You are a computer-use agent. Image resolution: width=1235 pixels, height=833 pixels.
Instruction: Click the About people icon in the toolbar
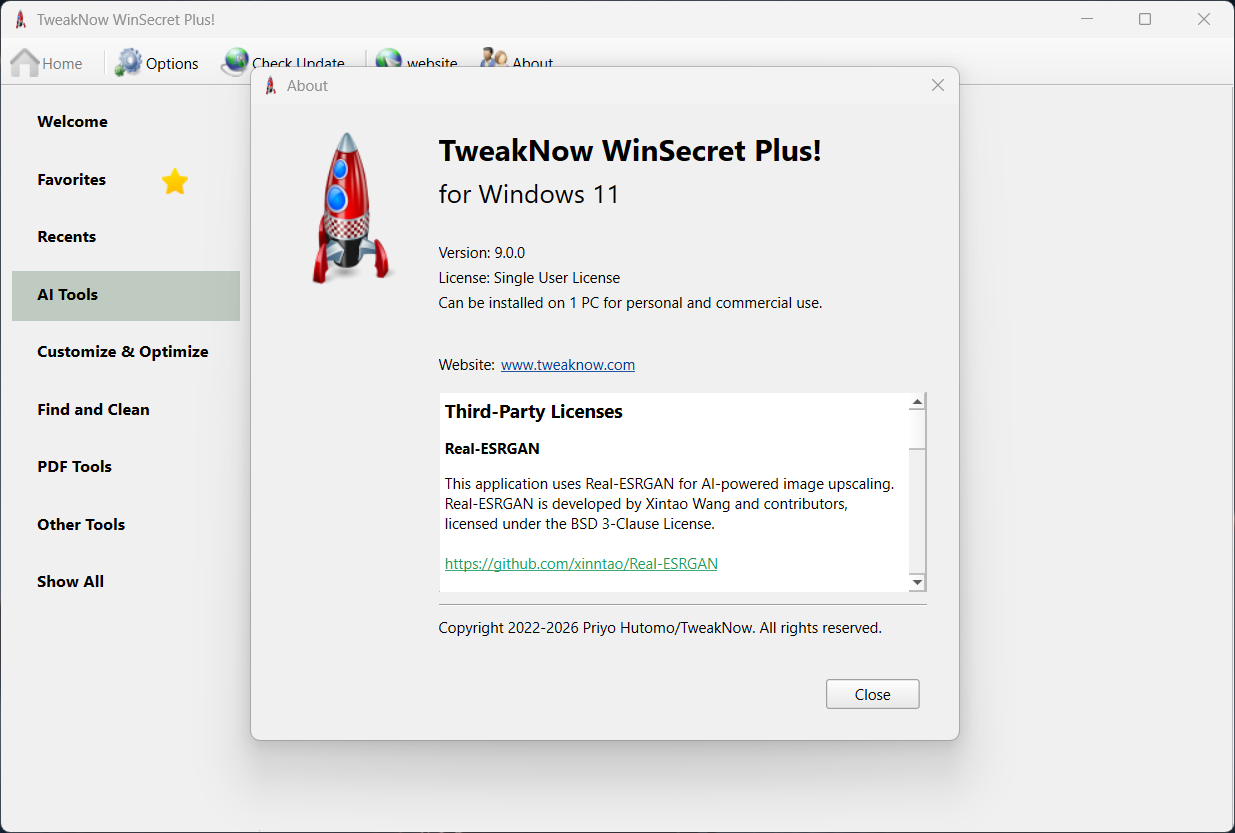[493, 59]
